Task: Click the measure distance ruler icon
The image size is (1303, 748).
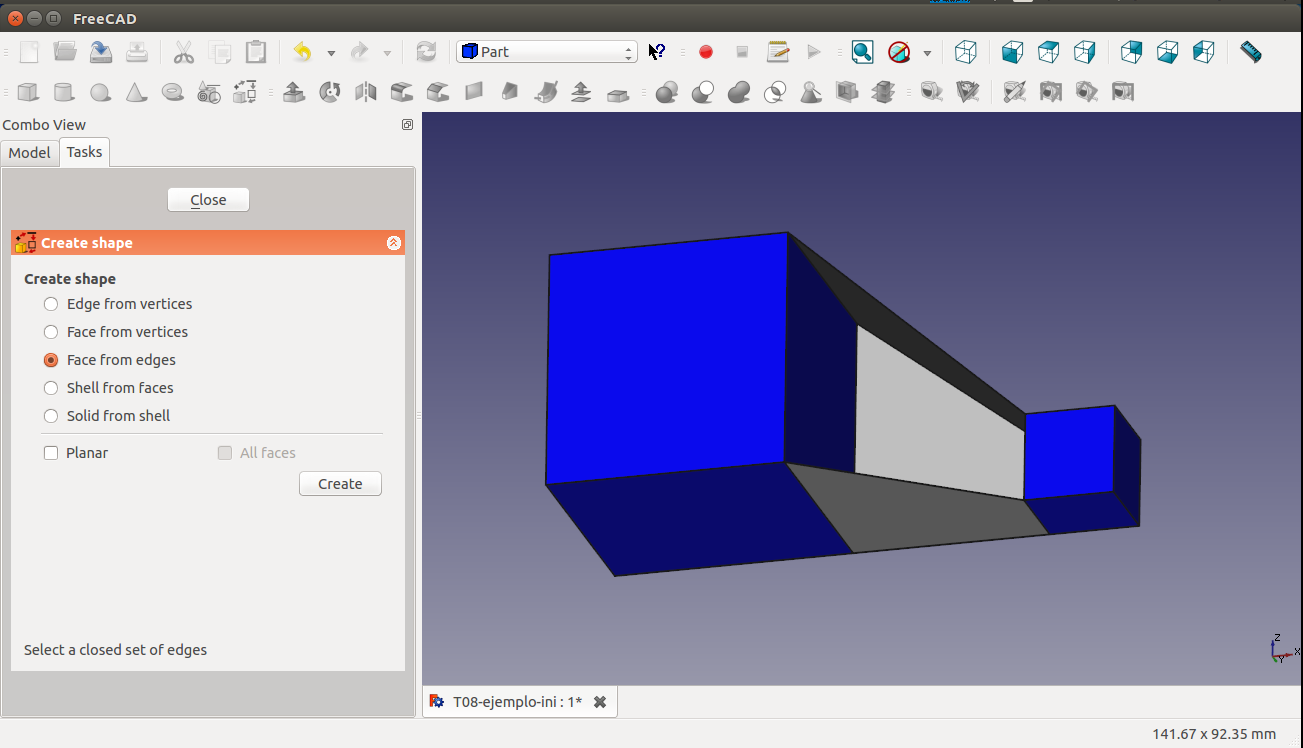Action: (x=1250, y=52)
